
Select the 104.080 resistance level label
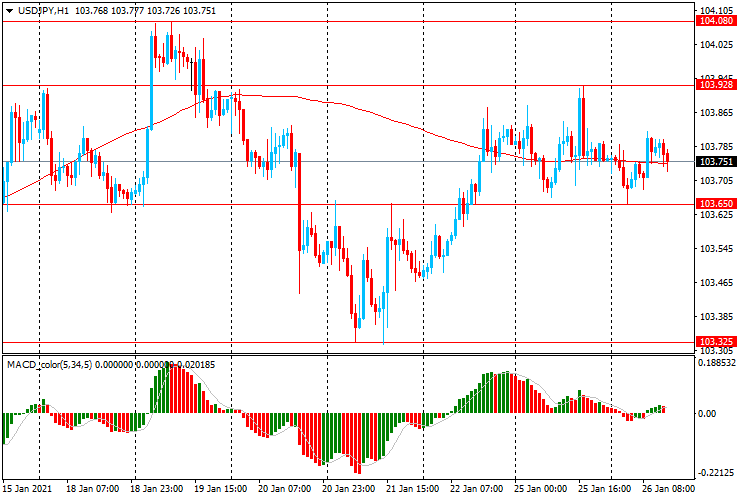(x=716, y=21)
